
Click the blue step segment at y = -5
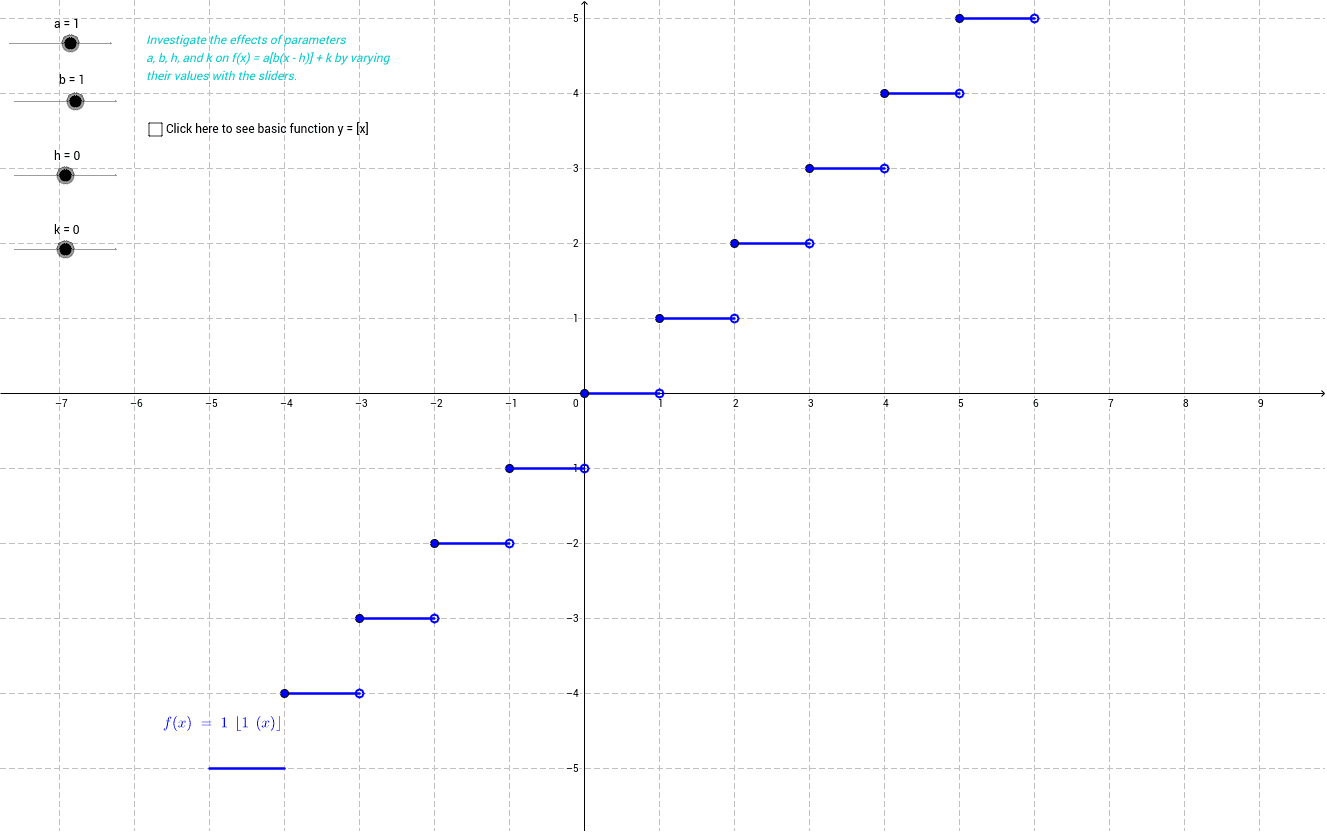[x=247, y=768]
